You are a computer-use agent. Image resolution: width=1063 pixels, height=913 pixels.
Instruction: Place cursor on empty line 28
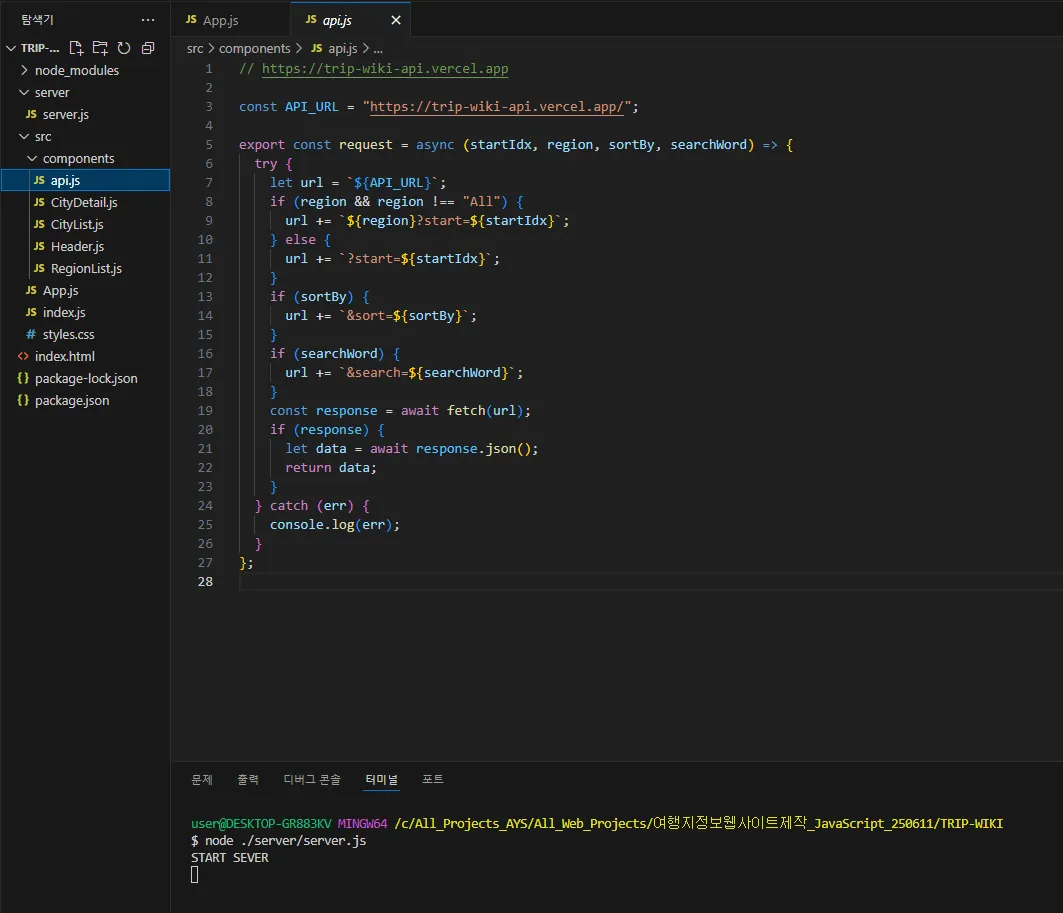649,582
